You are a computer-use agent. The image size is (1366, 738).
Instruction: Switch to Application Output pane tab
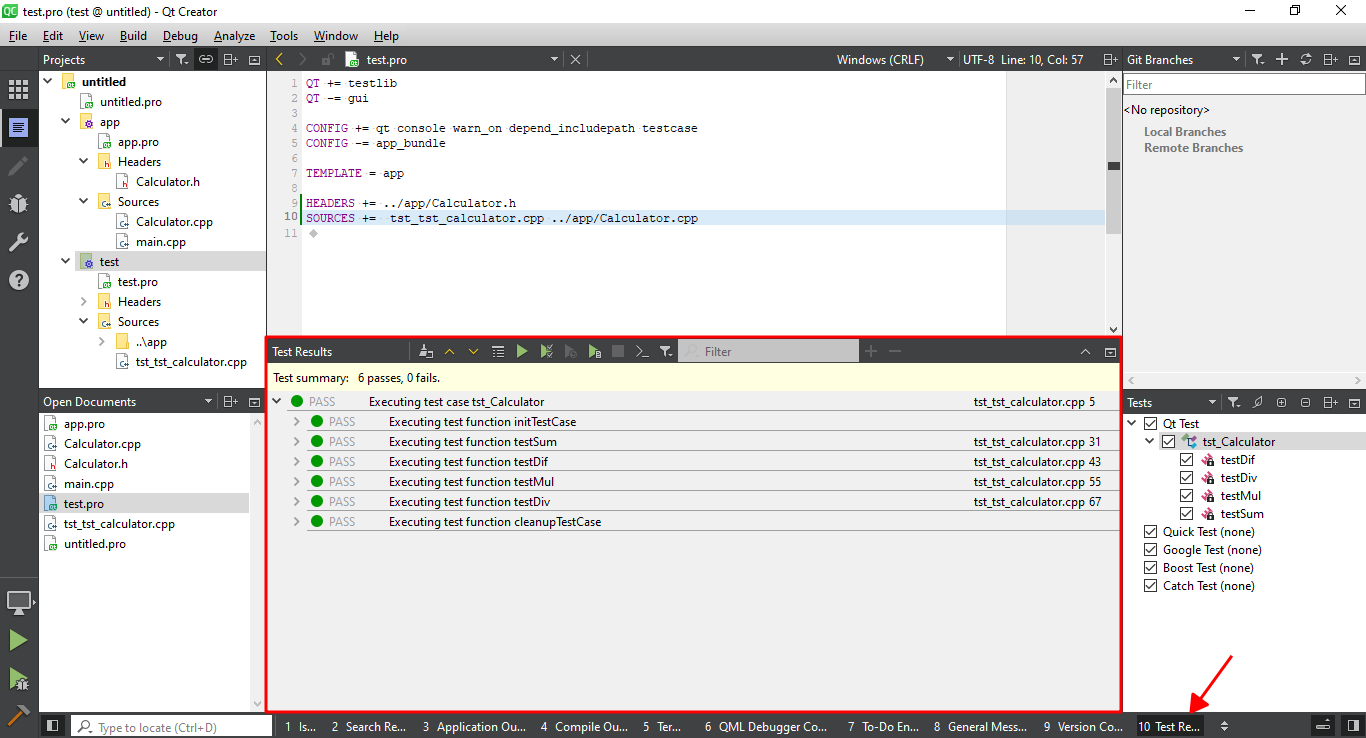[475, 727]
